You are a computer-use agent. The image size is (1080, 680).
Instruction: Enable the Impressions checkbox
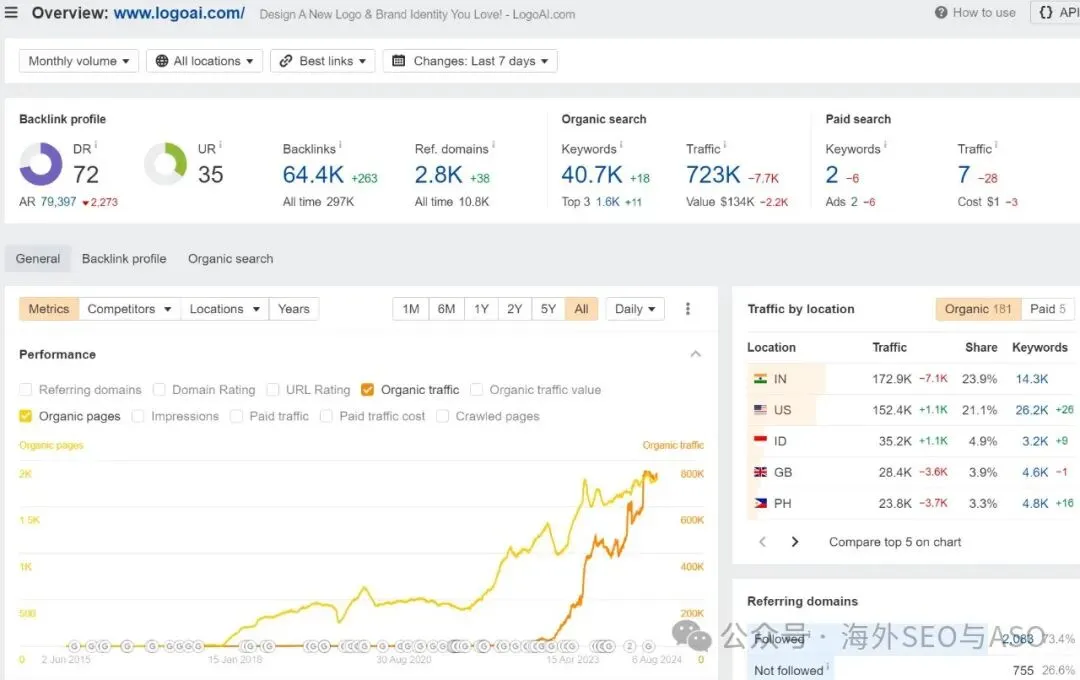pos(138,416)
